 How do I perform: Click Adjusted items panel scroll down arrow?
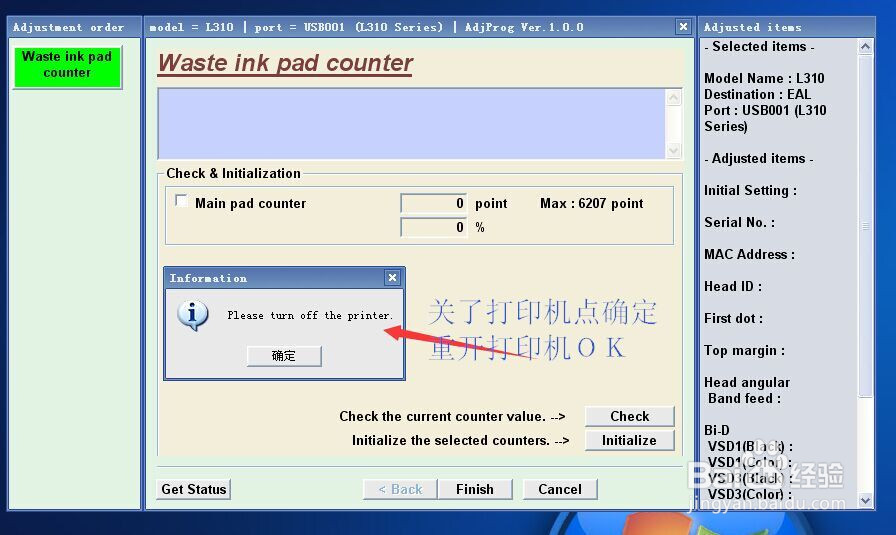pos(866,501)
